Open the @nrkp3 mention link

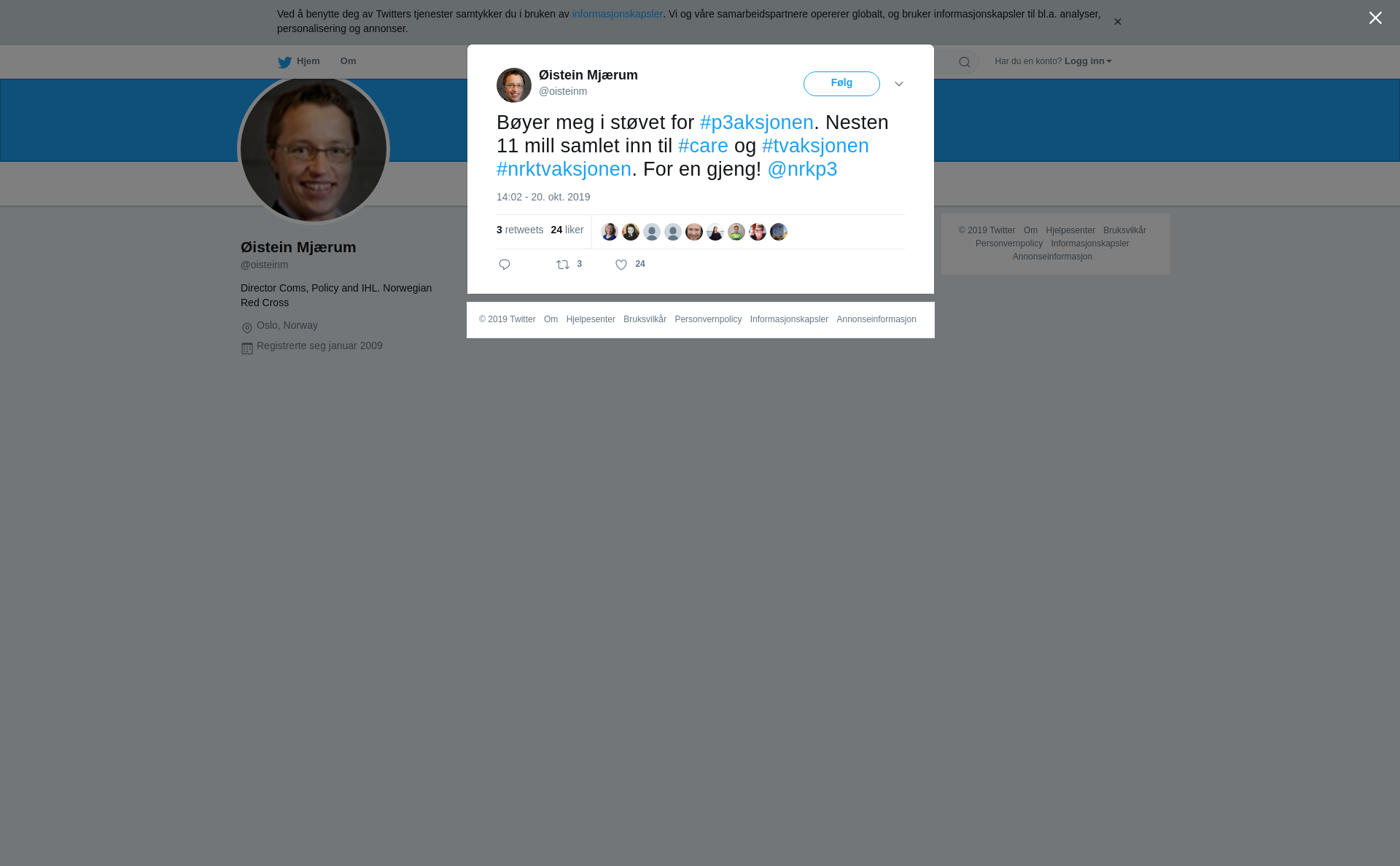tap(802, 169)
